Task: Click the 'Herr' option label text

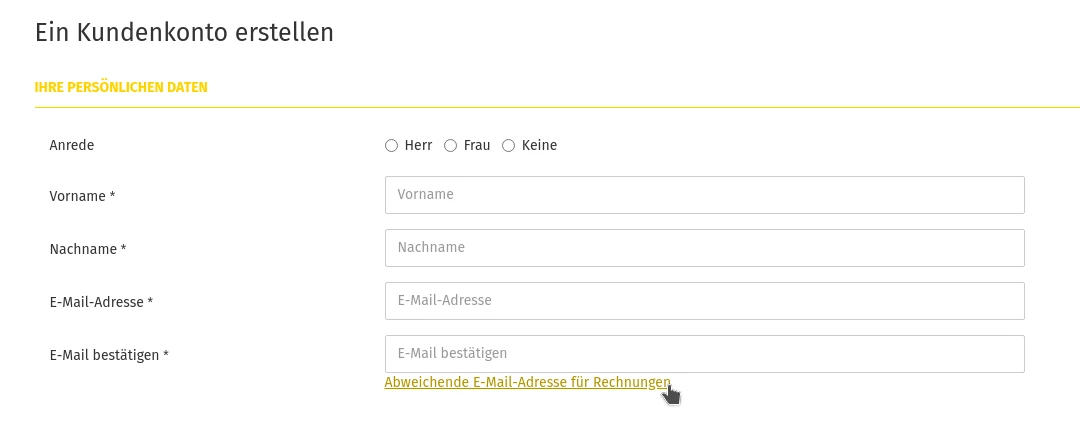Action: 418,145
